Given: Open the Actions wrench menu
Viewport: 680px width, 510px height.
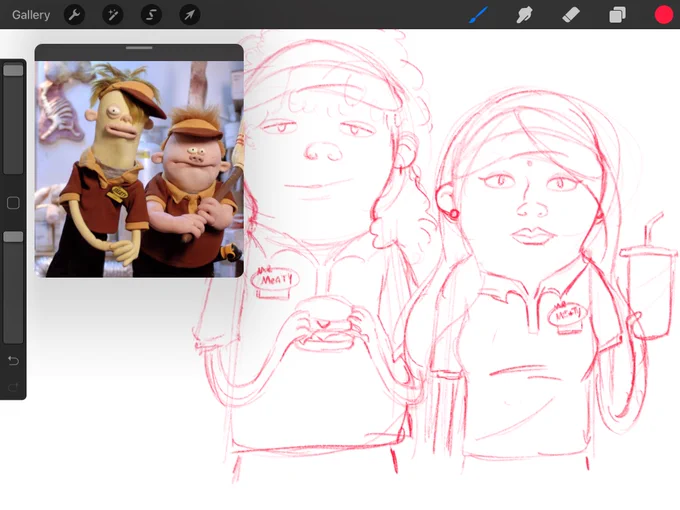Looking at the screenshot, I should pyautogui.click(x=74, y=15).
